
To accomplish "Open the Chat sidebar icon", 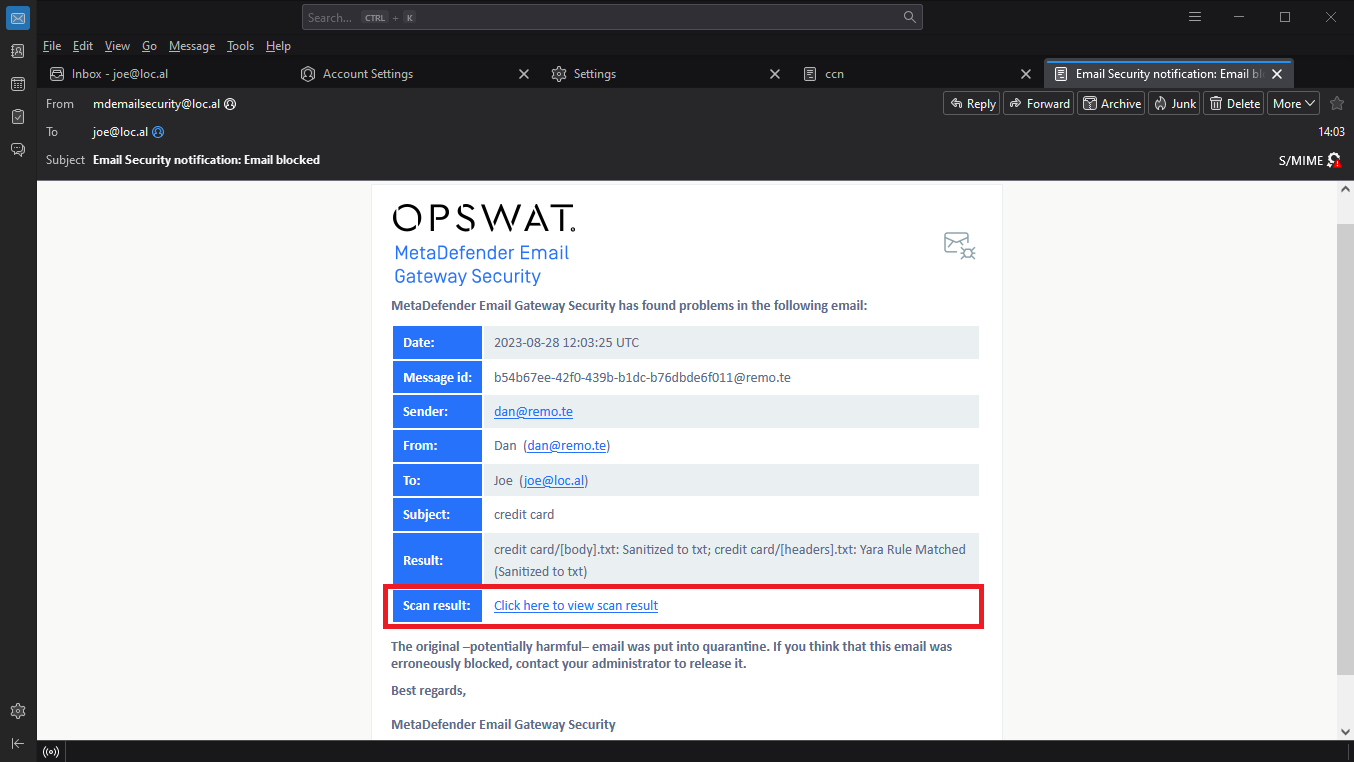I will click(x=17, y=150).
